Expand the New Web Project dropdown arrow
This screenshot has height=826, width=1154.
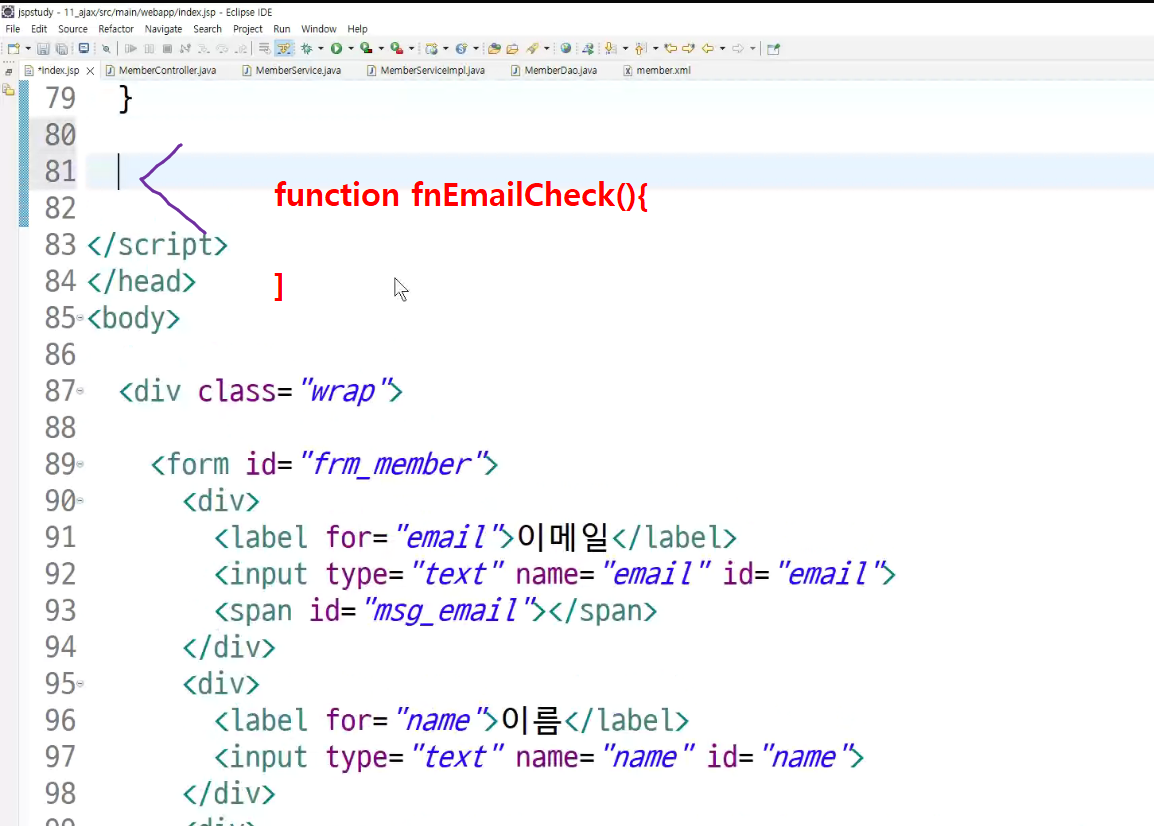point(446,49)
